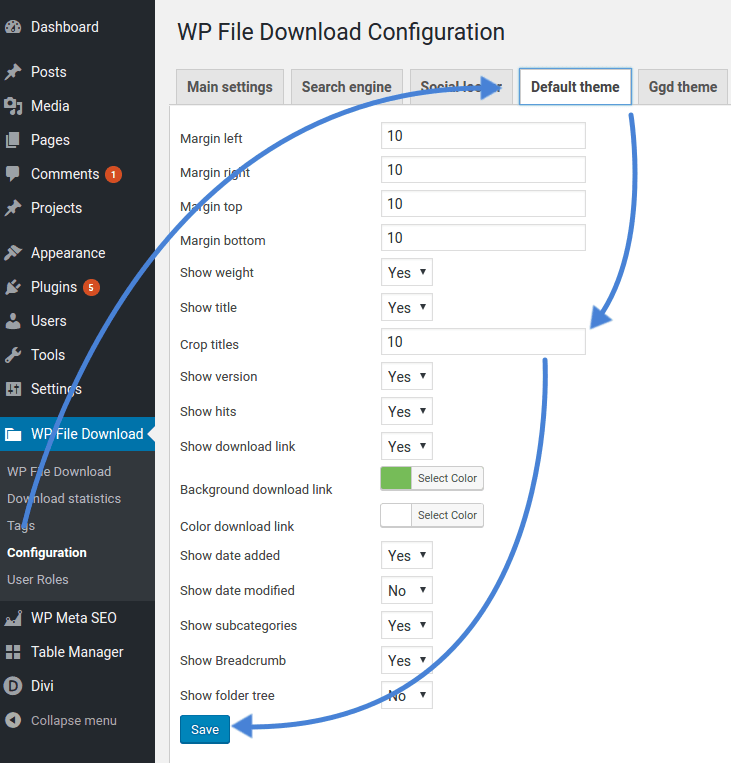Open the Download statistics submenu link
Screen dimensions: 731x763
click(64, 498)
